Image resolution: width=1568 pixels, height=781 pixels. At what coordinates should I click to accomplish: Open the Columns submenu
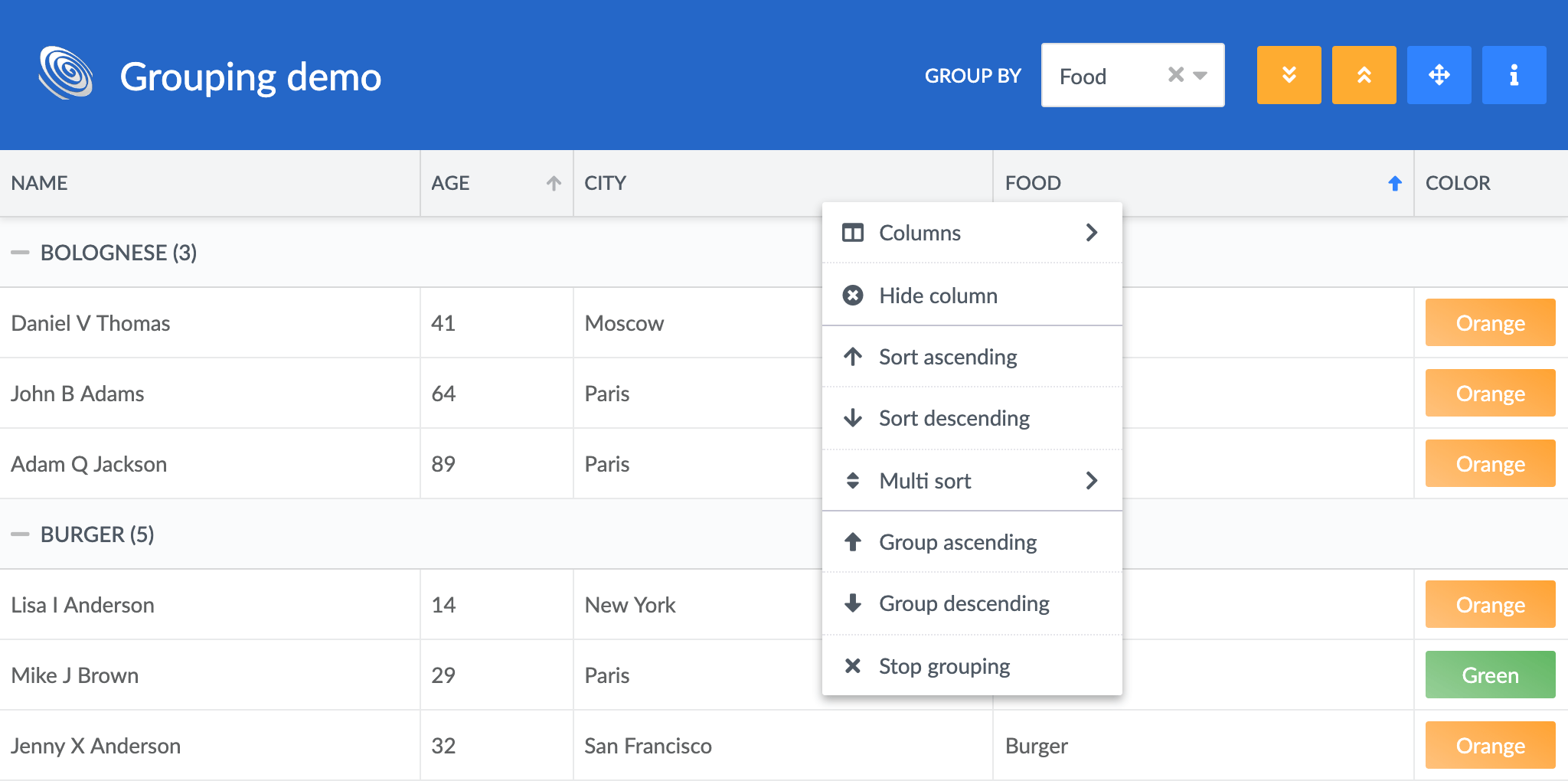[x=972, y=233]
